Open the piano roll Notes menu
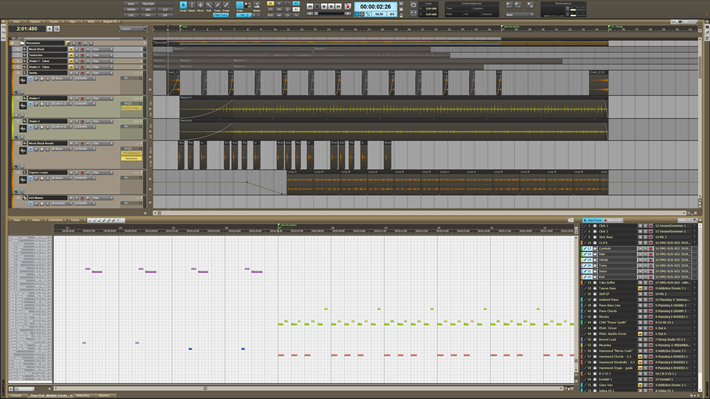 tap(36, 220)
